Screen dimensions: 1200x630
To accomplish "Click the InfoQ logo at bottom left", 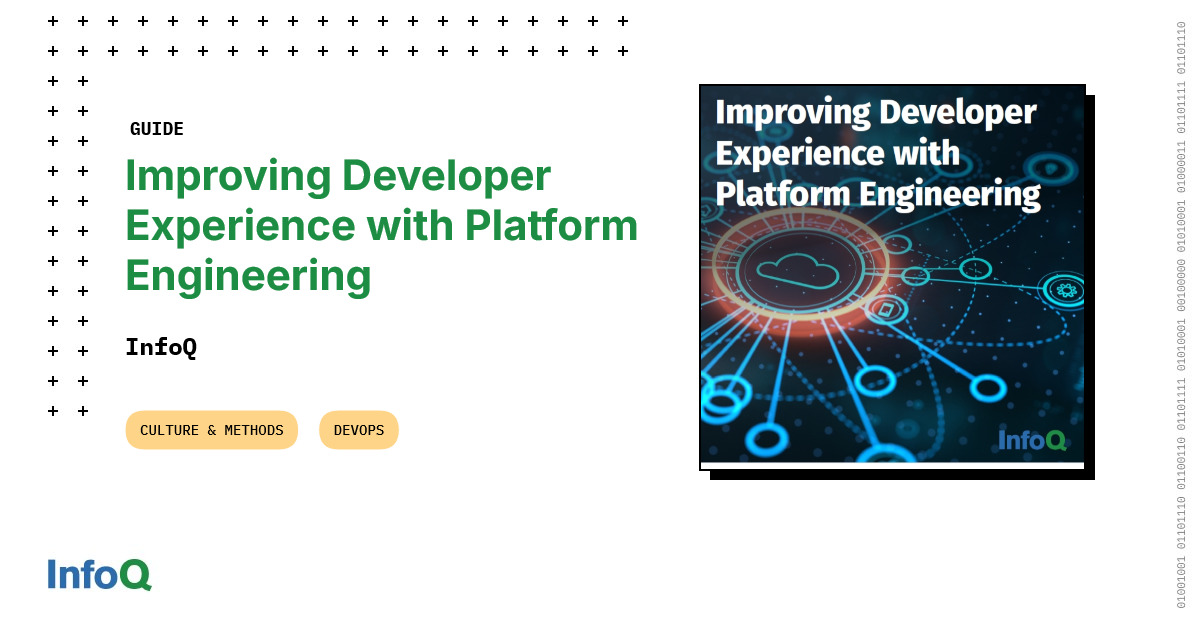I will tap(99, 575).
